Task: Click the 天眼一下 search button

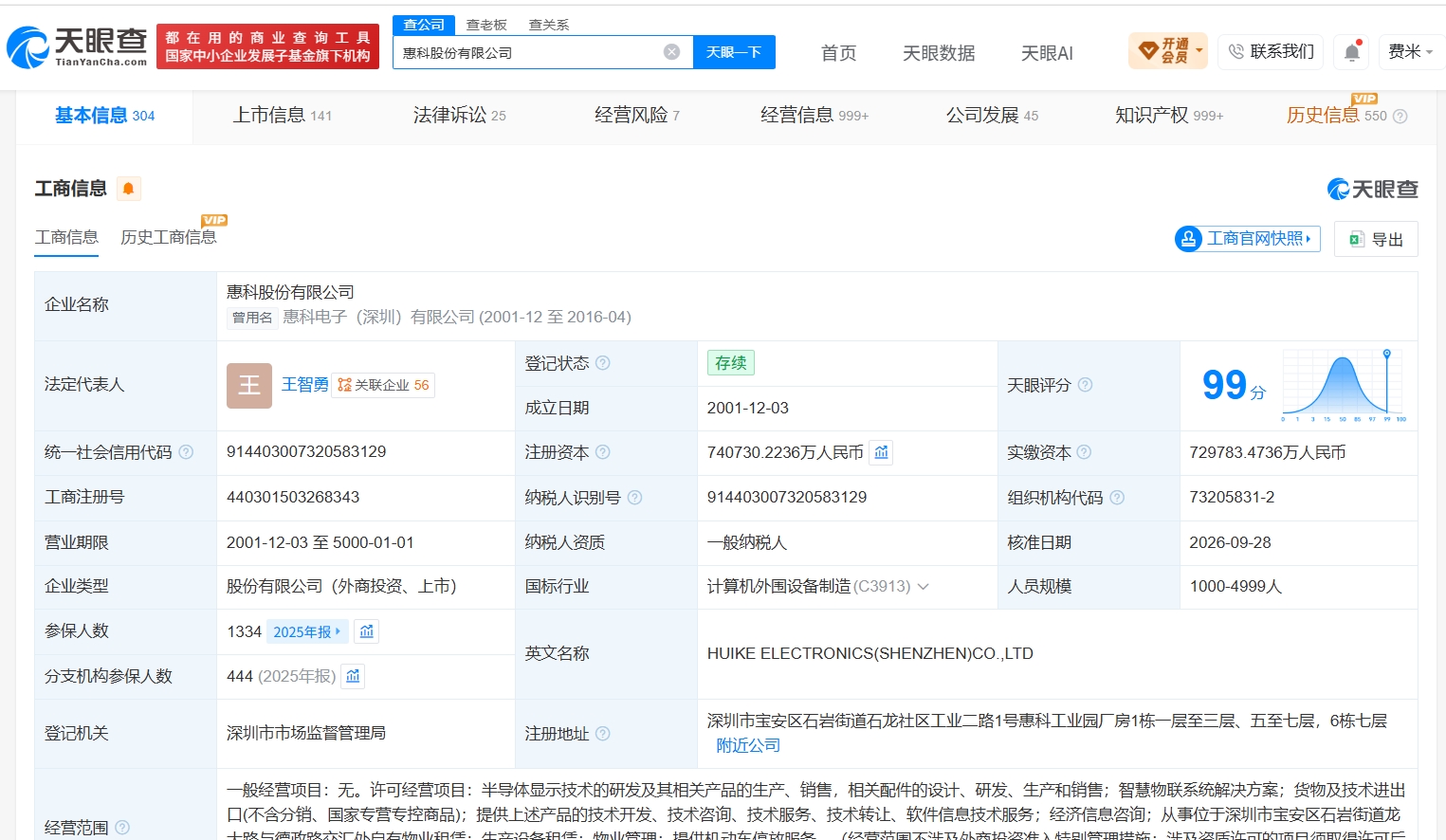Action: coord(734,52)
